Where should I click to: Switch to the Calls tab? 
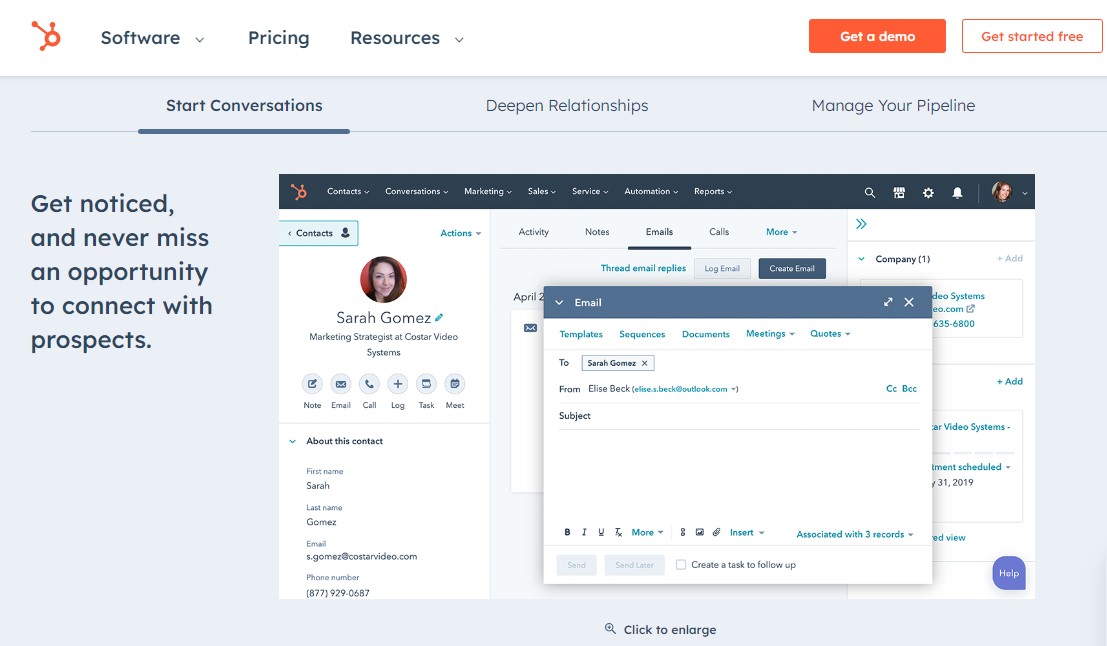click(719, 231)
